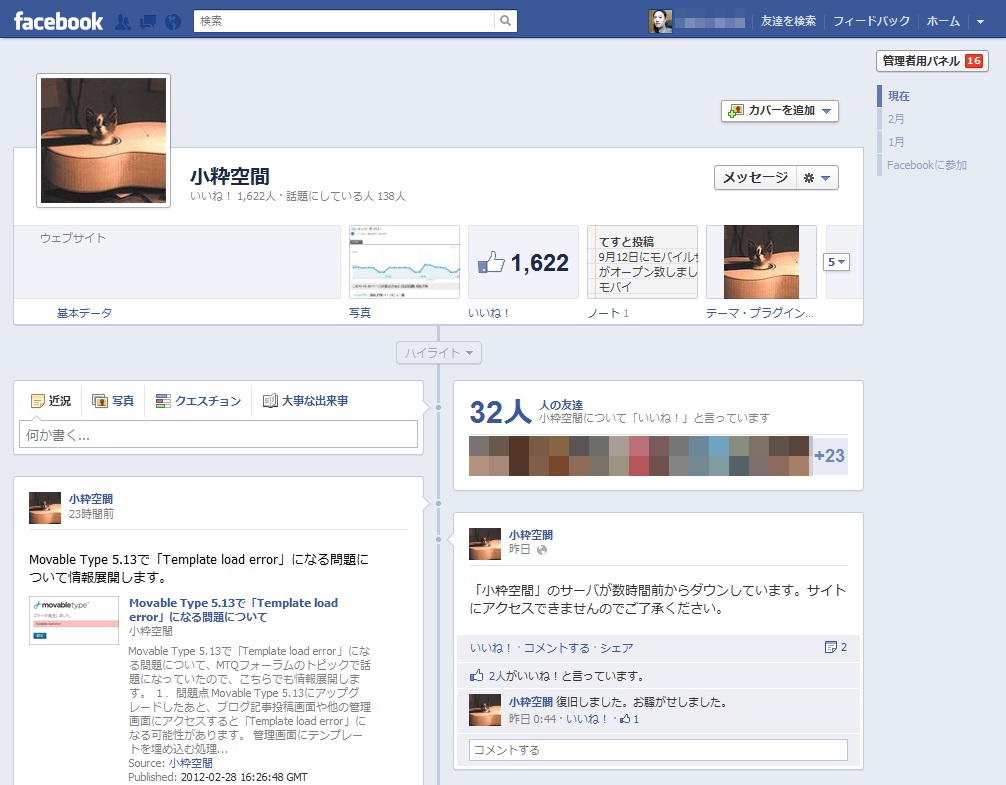Open the messages icon in header

click(x=148, y=22)
